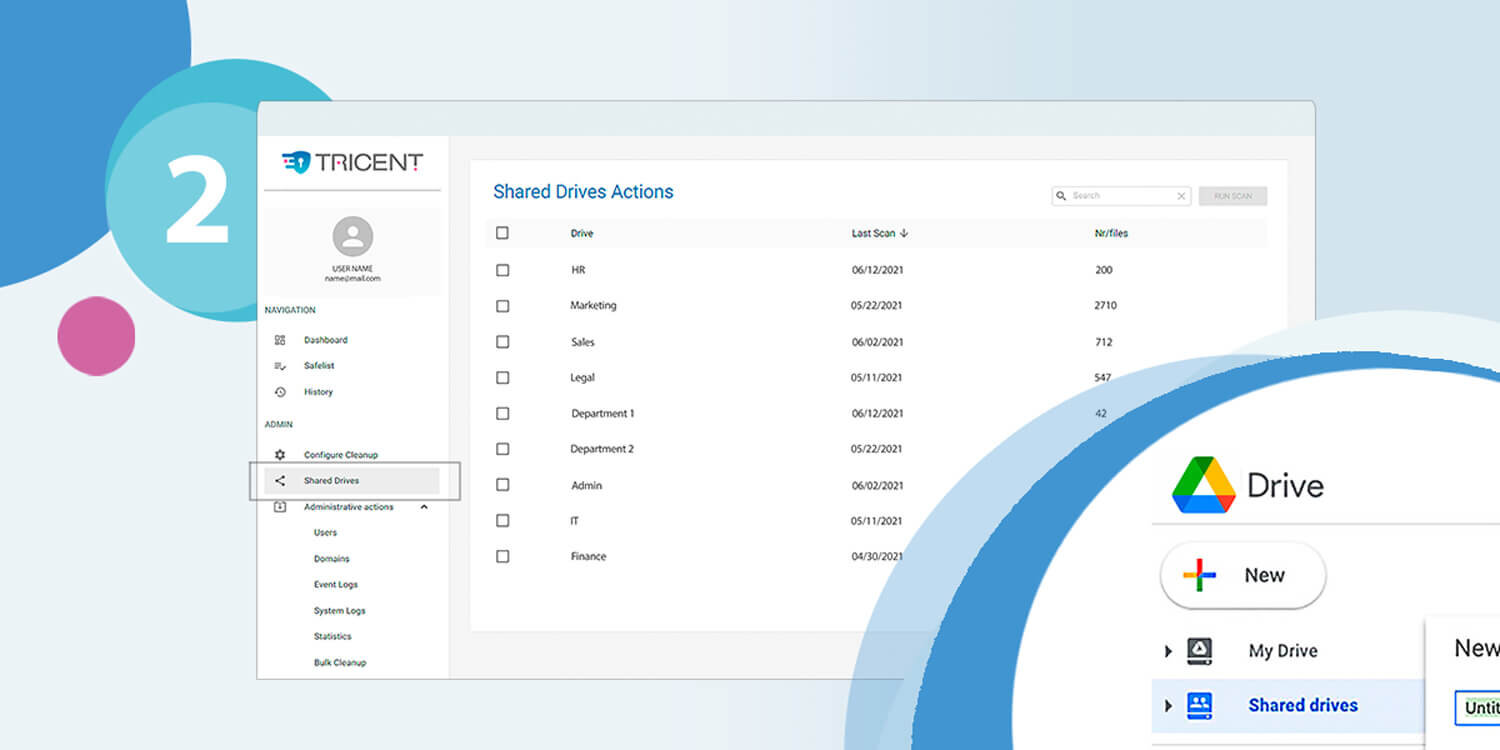Expand the My Drive tree arrow
The width and height of the screenshot is (1500, 750).
pos(1168,651)
